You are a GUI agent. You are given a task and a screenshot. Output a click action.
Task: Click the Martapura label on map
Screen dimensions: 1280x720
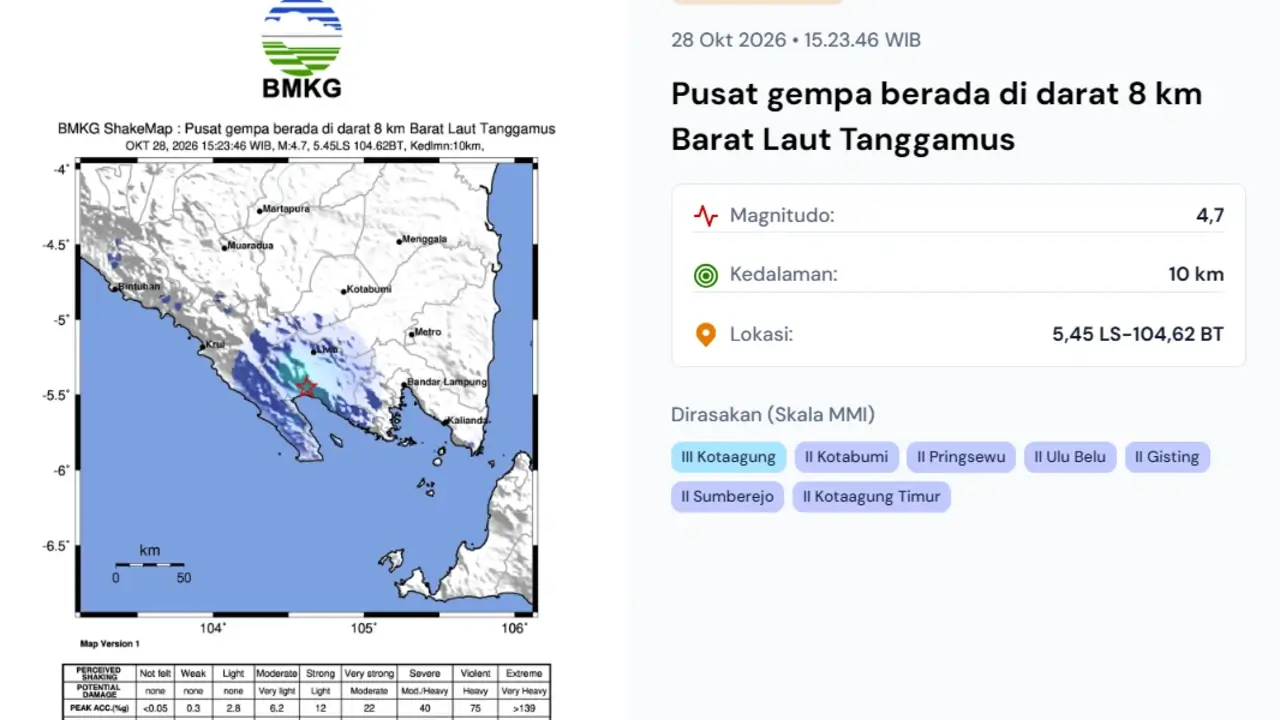[x=286, y=210]
